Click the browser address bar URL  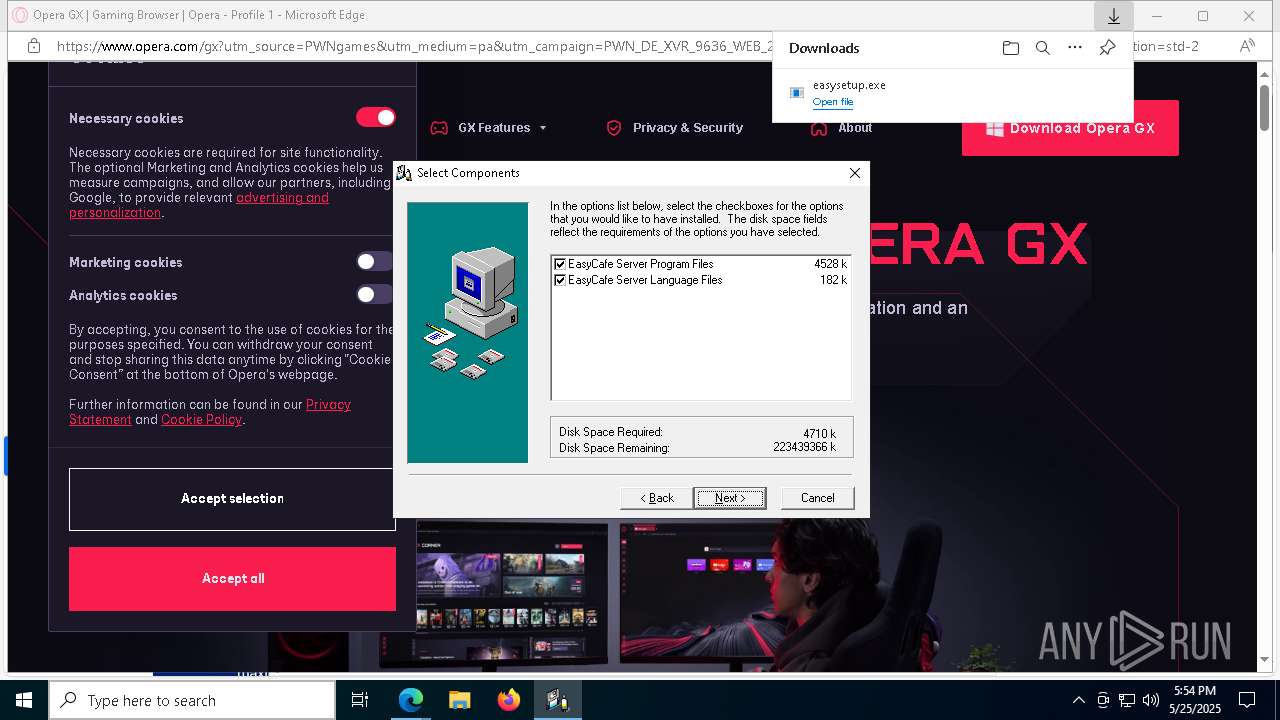tap(415, 46)
